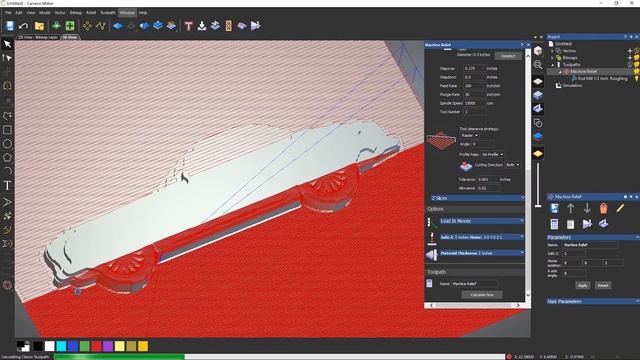
Task: Click the Revert button under Parameters
Action: coord(603,285)
